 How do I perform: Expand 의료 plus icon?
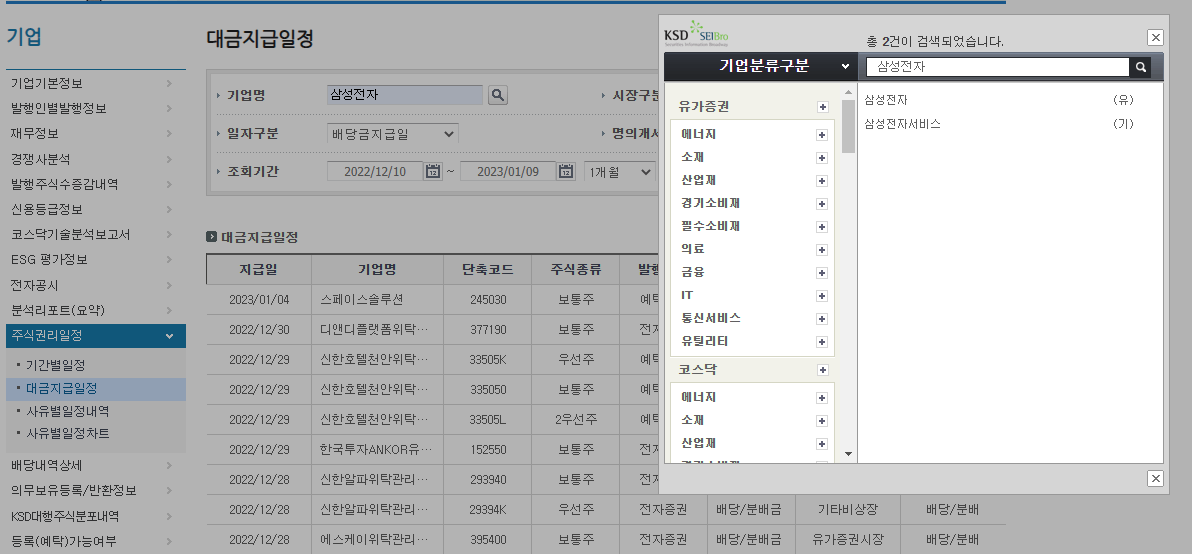(822, 249)
